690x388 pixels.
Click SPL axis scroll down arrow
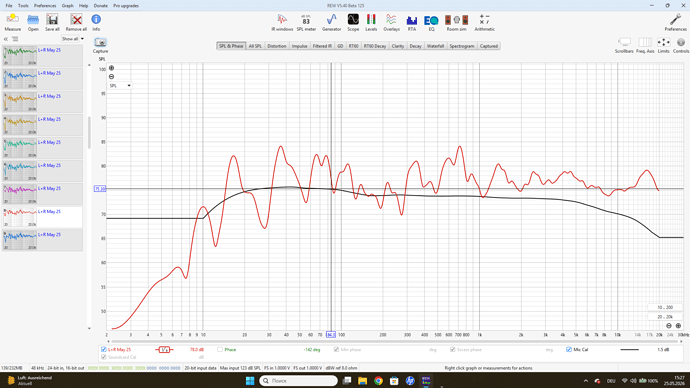(89, 328)
